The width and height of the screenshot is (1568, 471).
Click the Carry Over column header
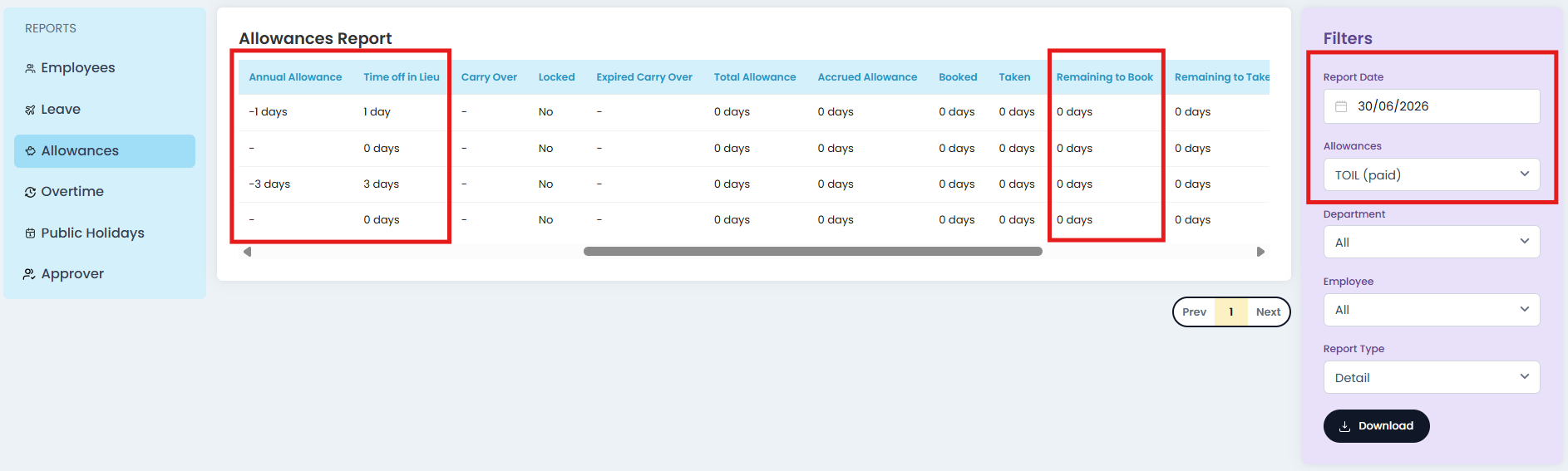click(489, 77)
